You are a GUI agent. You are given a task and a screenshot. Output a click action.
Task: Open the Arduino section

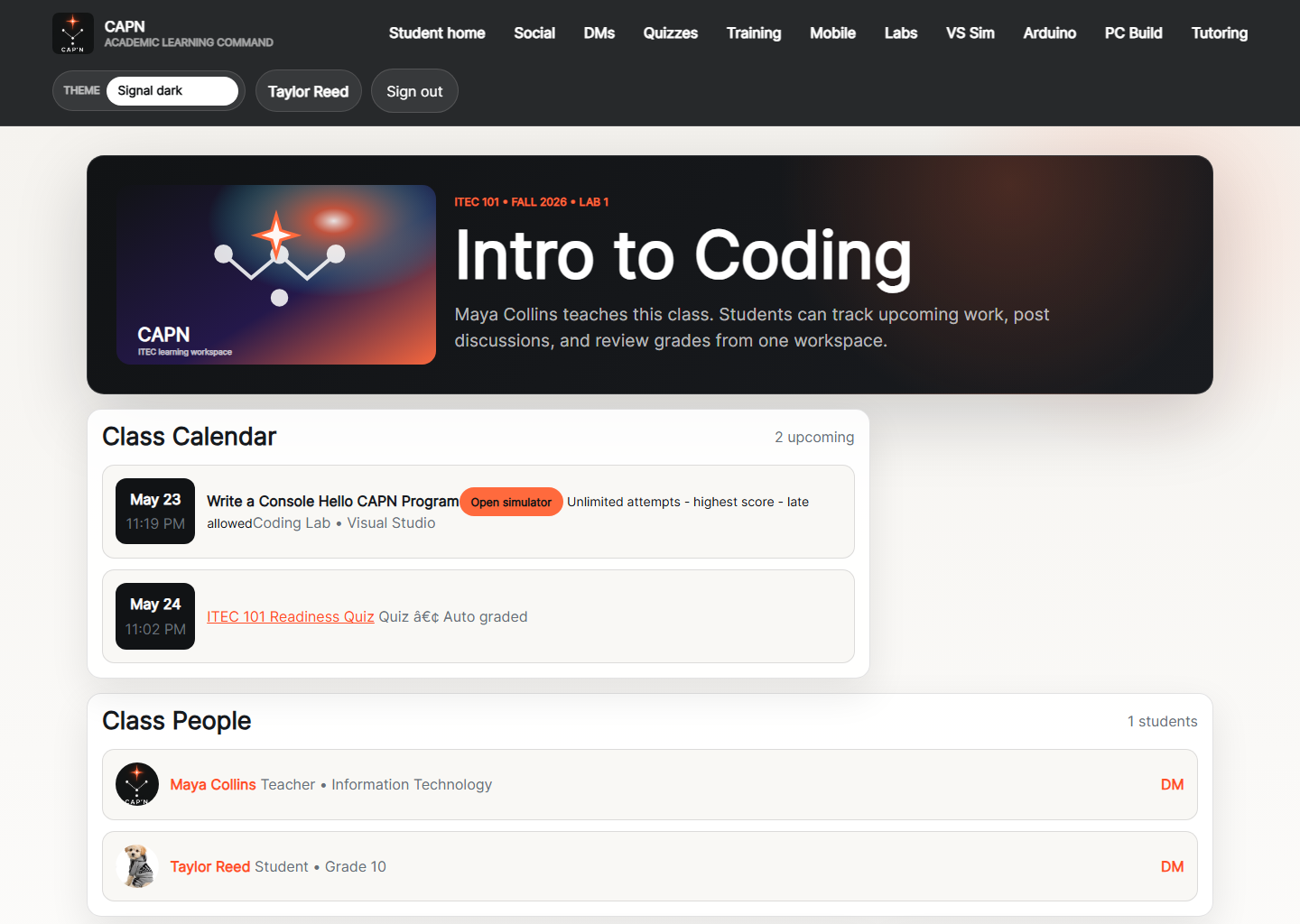(x=1050, y=33)
